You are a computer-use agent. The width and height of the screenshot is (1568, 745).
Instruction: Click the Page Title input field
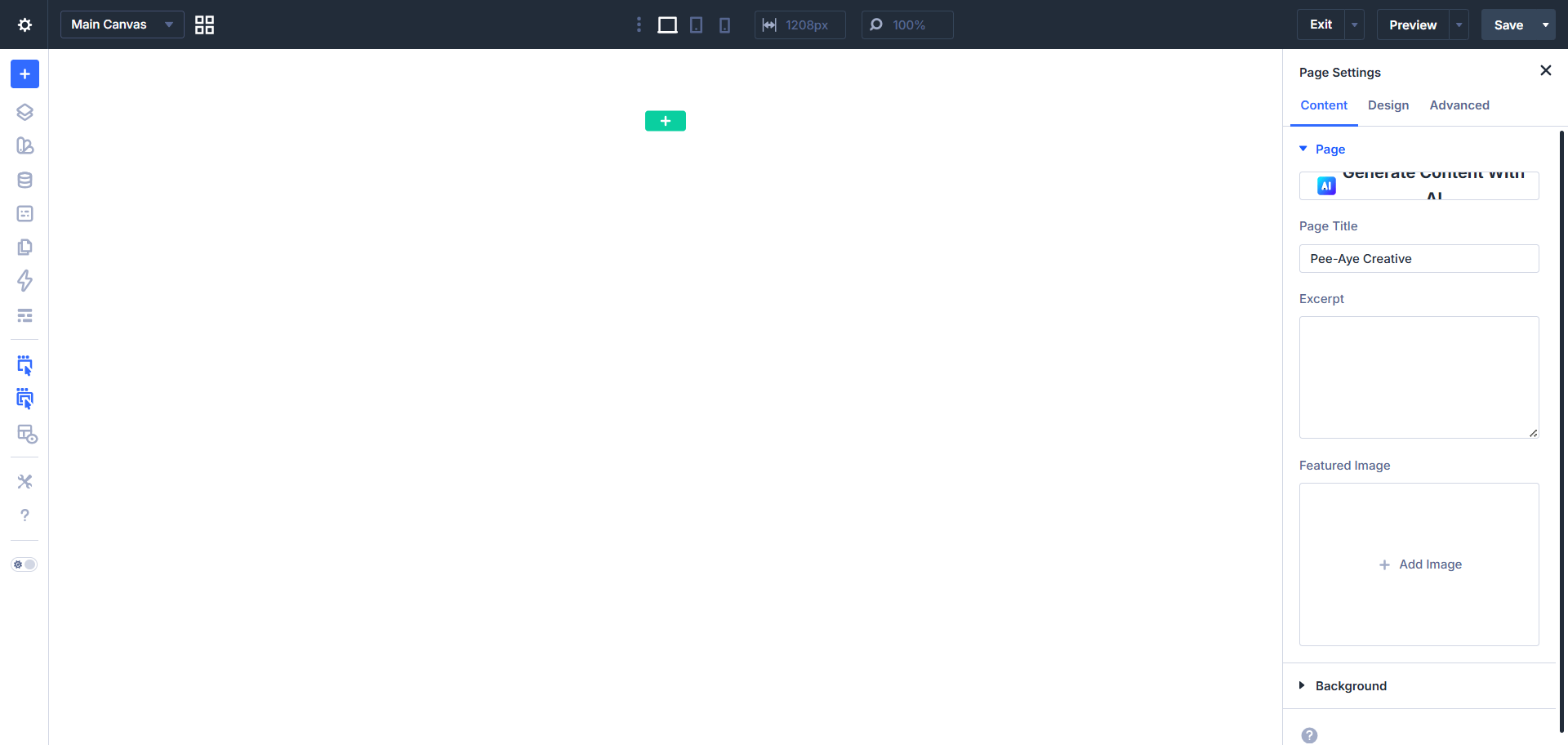(x=1419, y=259)
